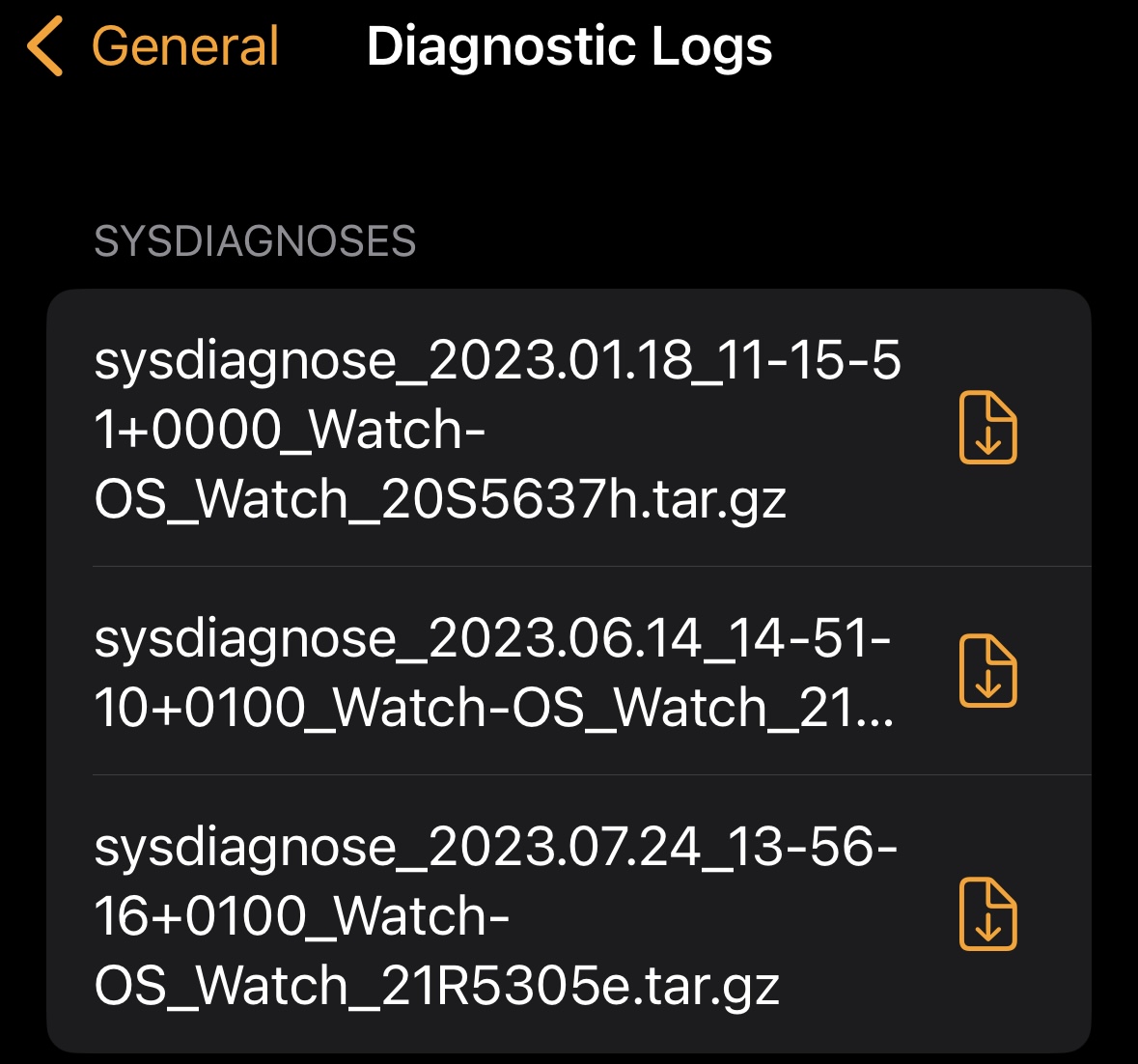Download the 2023.01.18 sysdiagnose file
Image resolution: width=1138 pixels, height=1064 pixels.
tap(987, 428)
